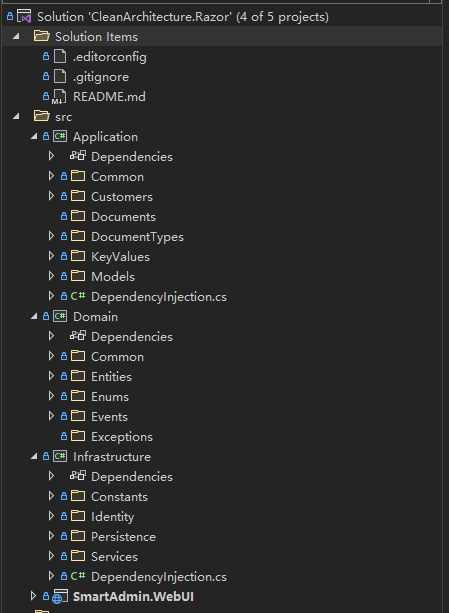This screenshot has height=613, width=449.
Task: Expand the SmartAdmin.WebUI project node
Action: click(x=33, y=596)
